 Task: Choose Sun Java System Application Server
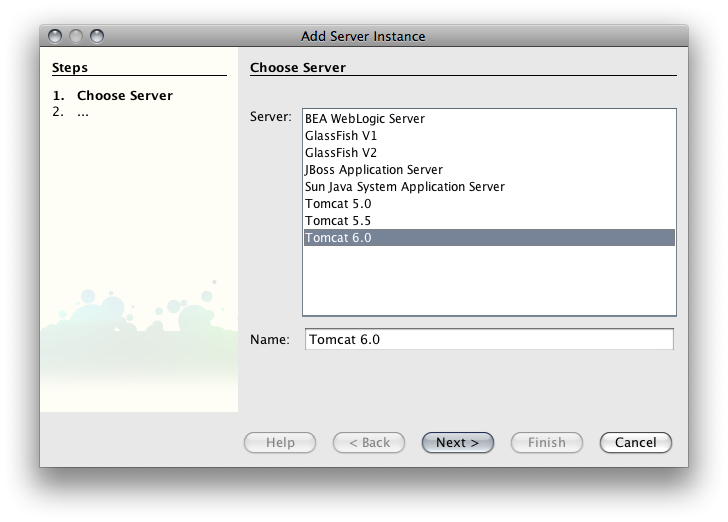click(x=489, y=187)
